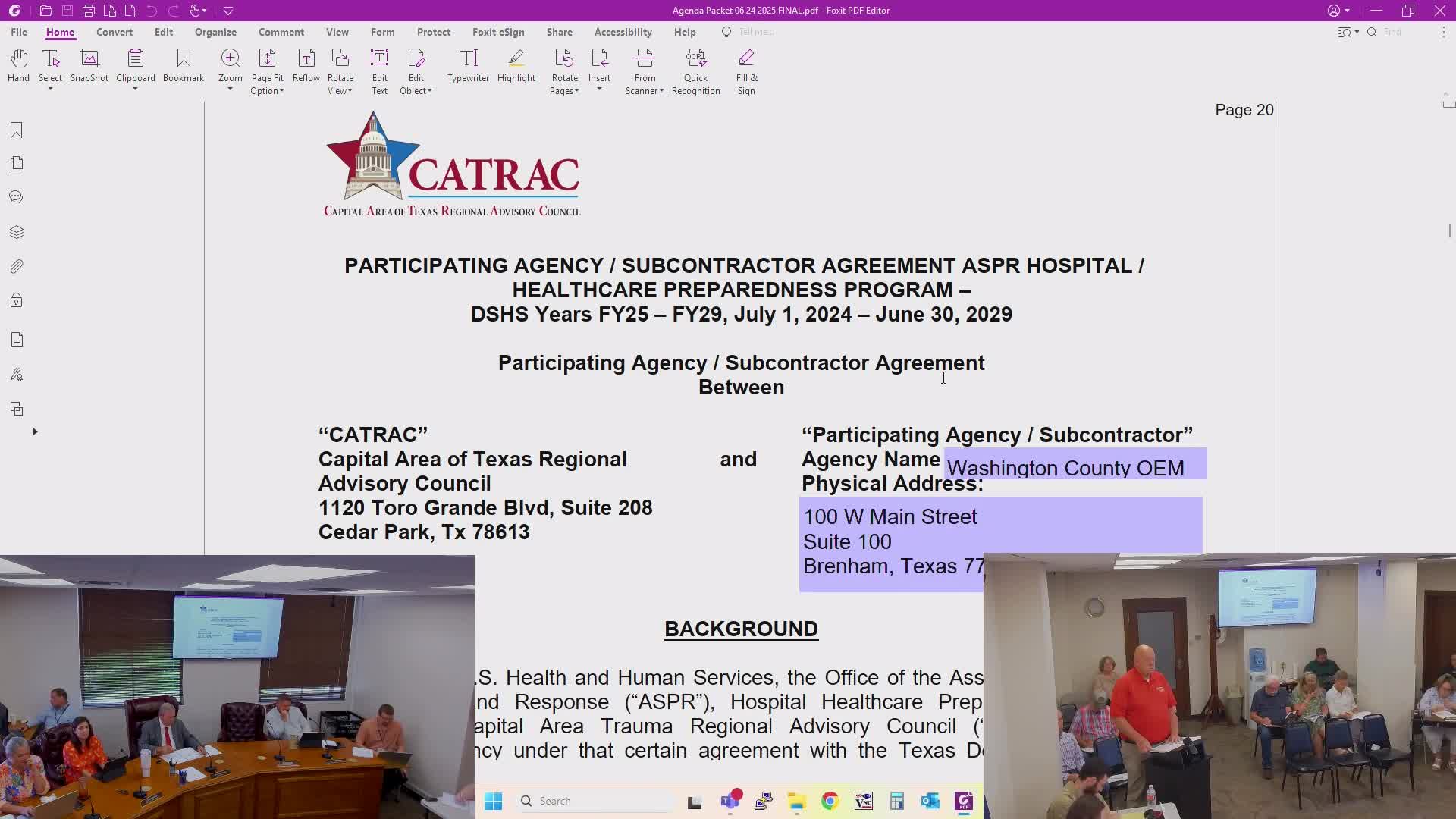Open the File menu
The height and width of the screenshot is (819, 1456).
[x=19, y=32]
